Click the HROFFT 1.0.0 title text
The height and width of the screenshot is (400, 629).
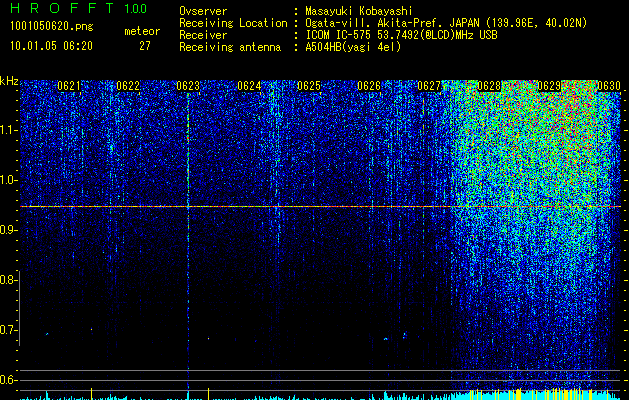(78, 8)
